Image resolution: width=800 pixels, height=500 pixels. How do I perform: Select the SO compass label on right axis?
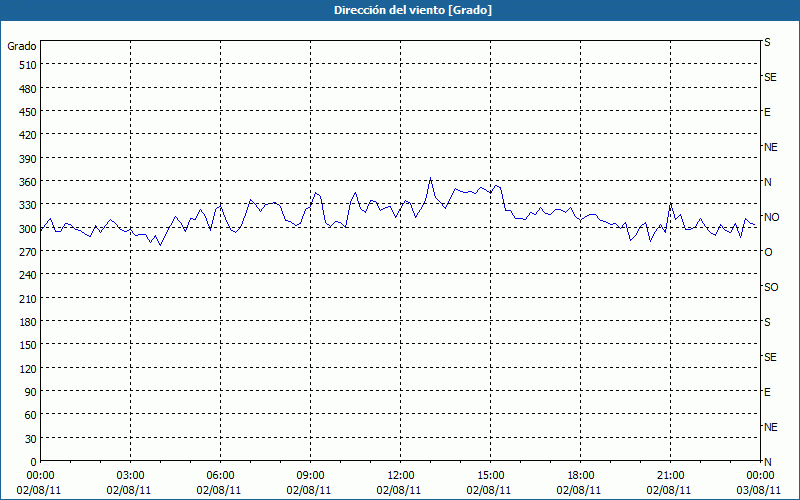tap(771, 288)
